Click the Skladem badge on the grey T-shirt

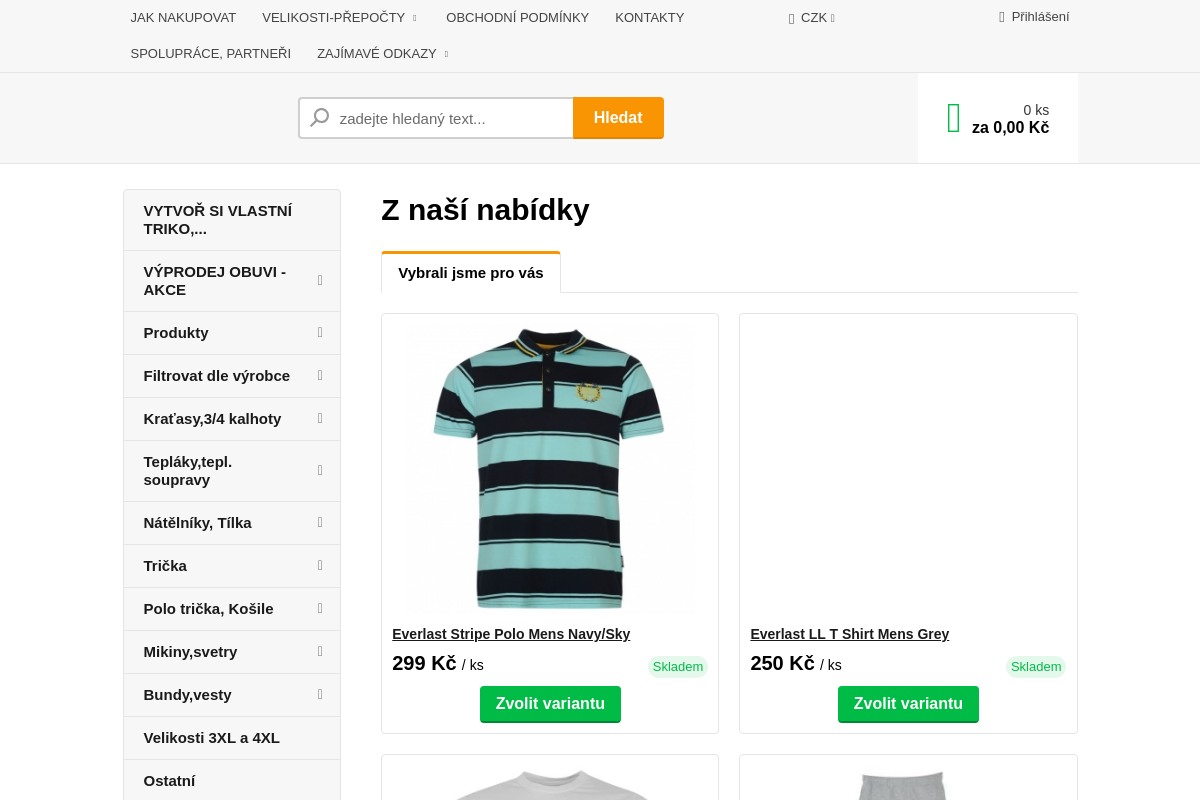[x=1036, y=666]
